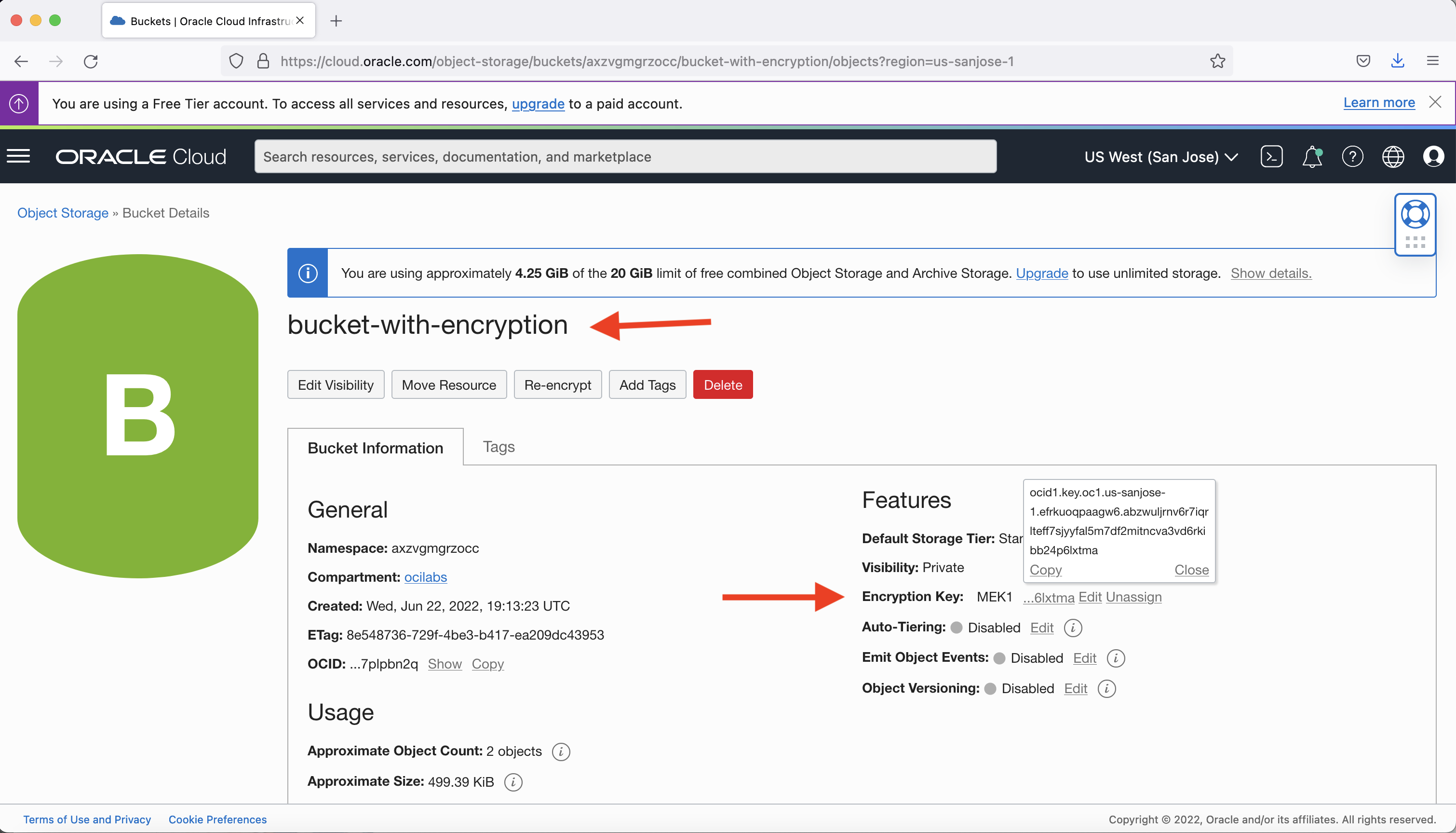Open the notifications bell
1456x833 pixels.
[x=1312, y=156]
